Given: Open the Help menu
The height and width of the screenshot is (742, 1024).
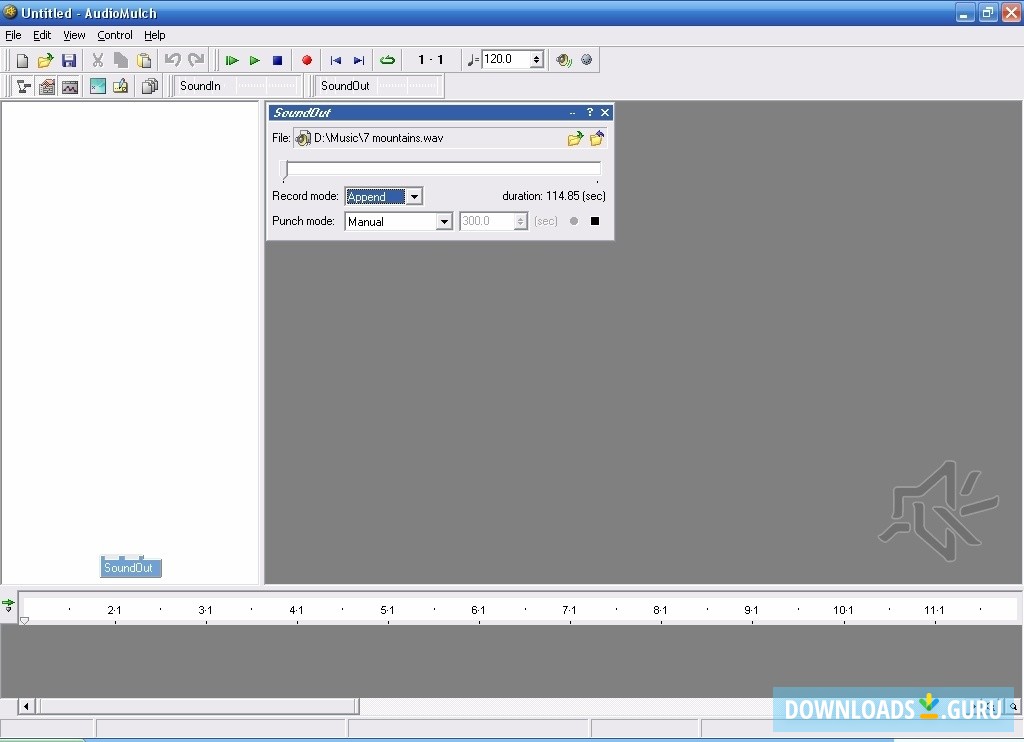Looking at the screenshot, I should click(x=155, y=35).
